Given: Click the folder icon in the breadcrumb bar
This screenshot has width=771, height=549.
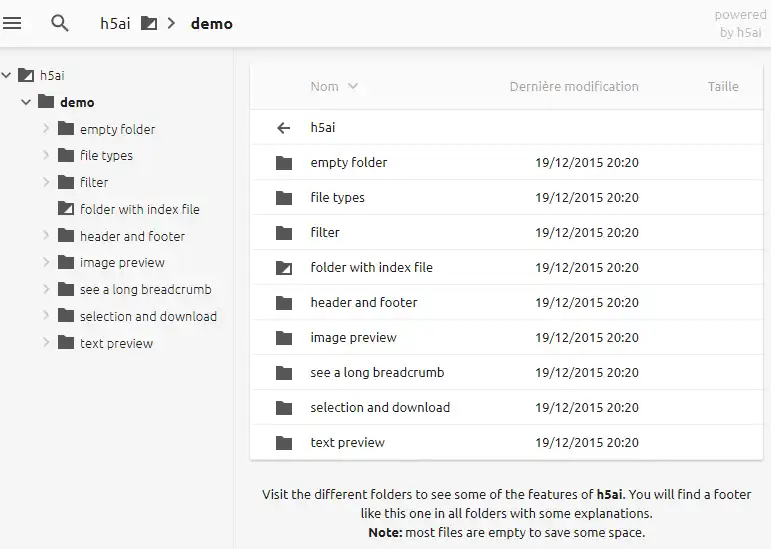Looking at the screenshot, I should (149, 23).
